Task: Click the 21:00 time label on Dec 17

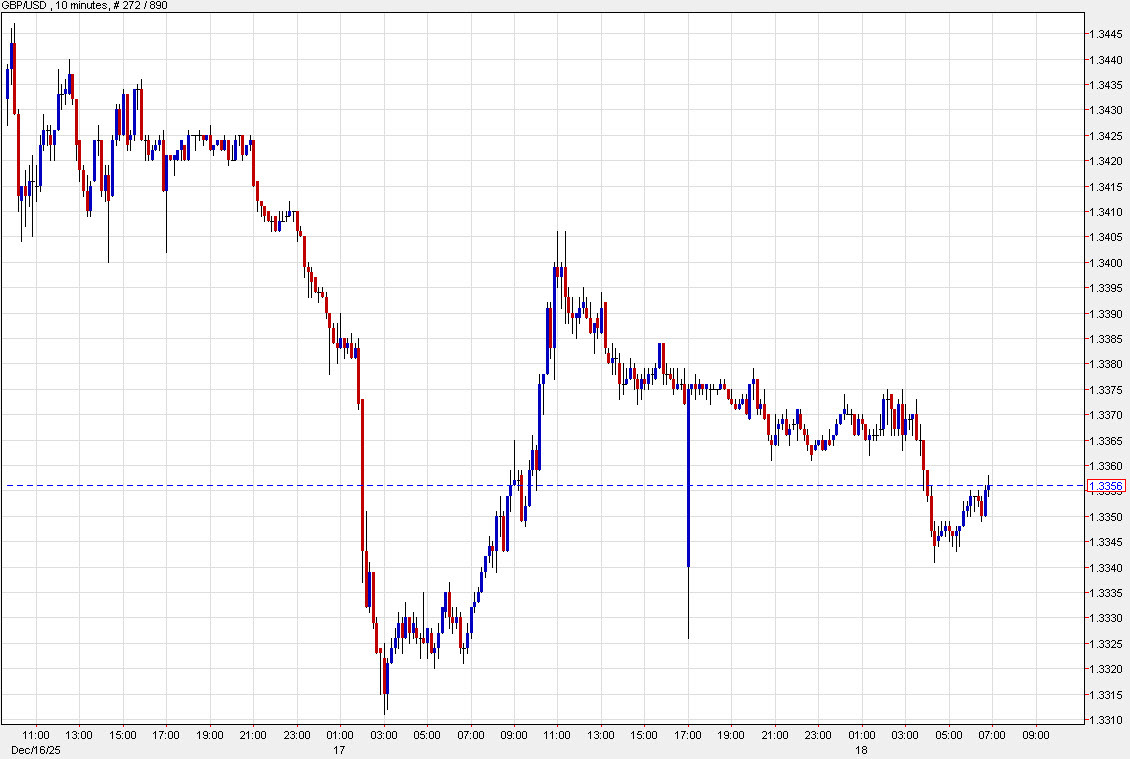Action: 775,736
